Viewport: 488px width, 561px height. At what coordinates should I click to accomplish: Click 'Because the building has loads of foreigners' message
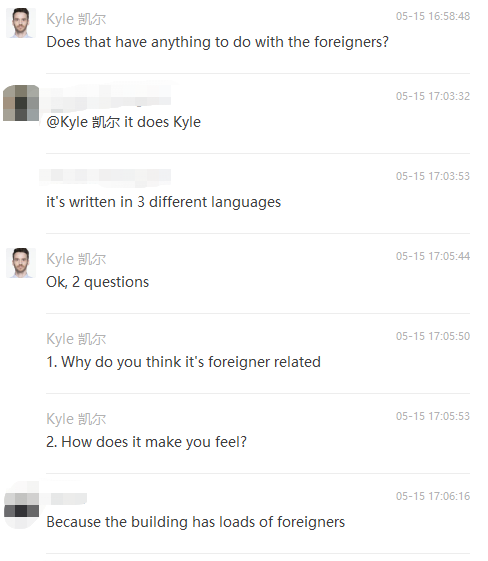pos(196,522)
